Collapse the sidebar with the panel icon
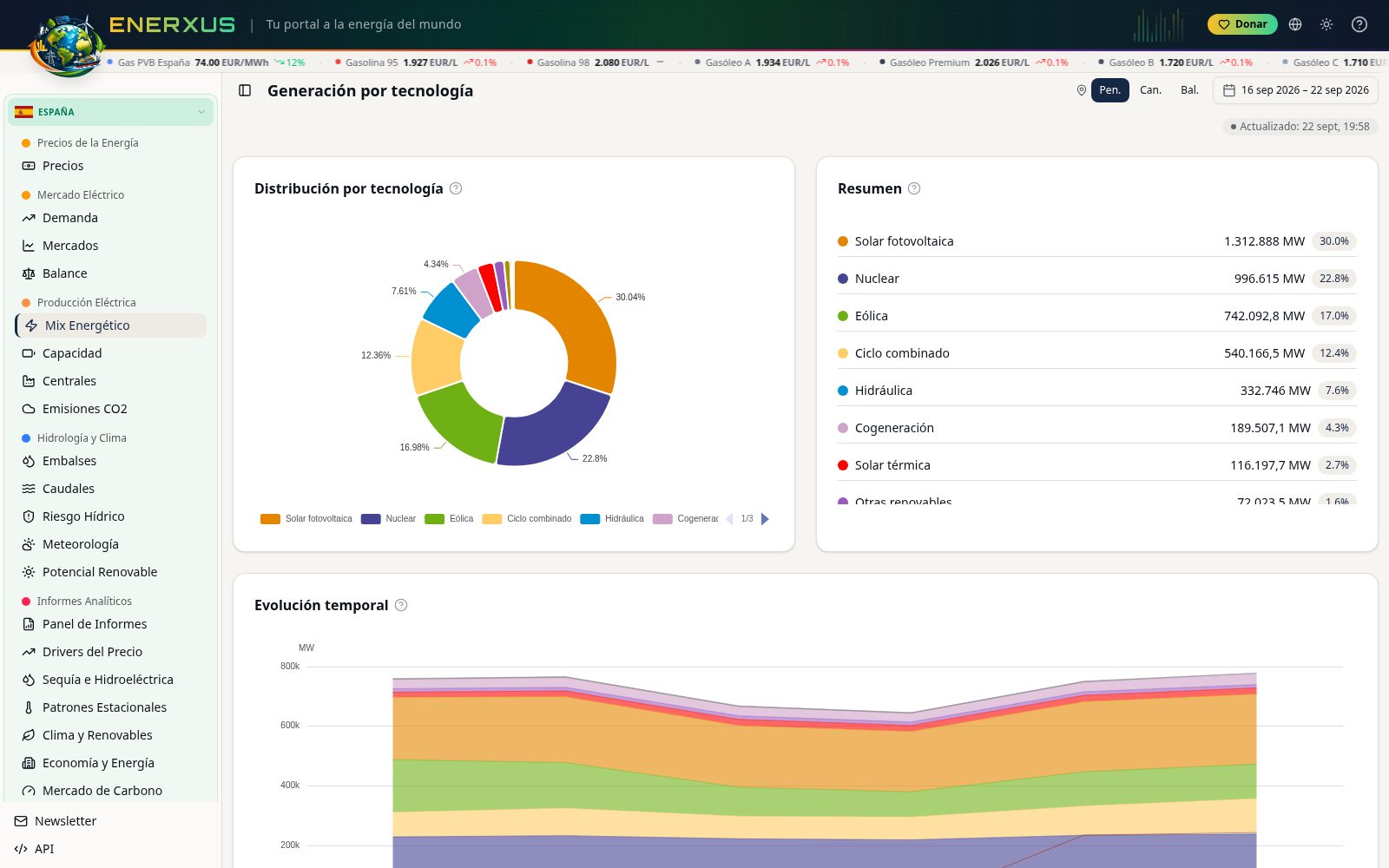1389x868 pixels. tap(245, 90)
